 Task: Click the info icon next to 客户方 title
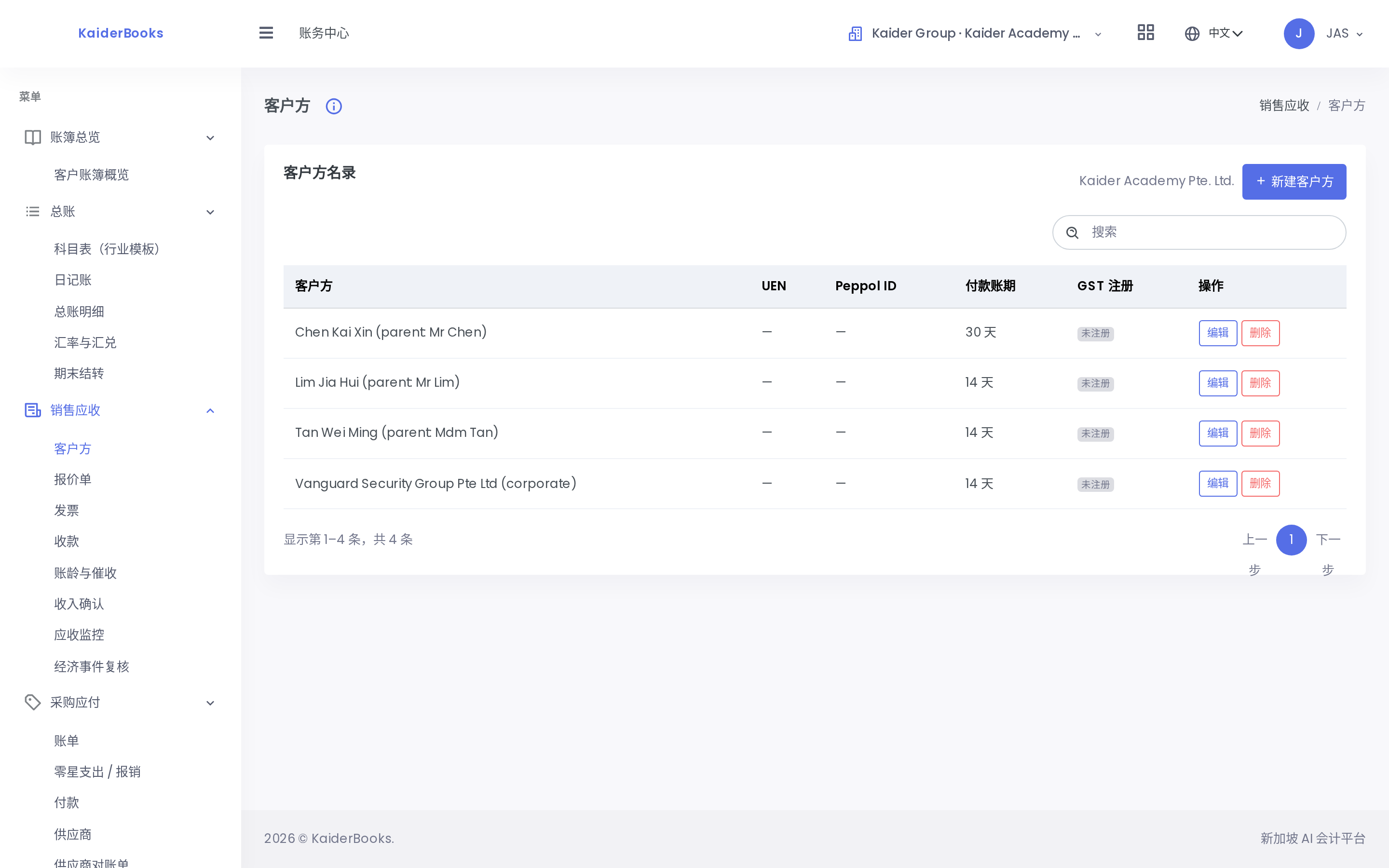click(333, 106)
